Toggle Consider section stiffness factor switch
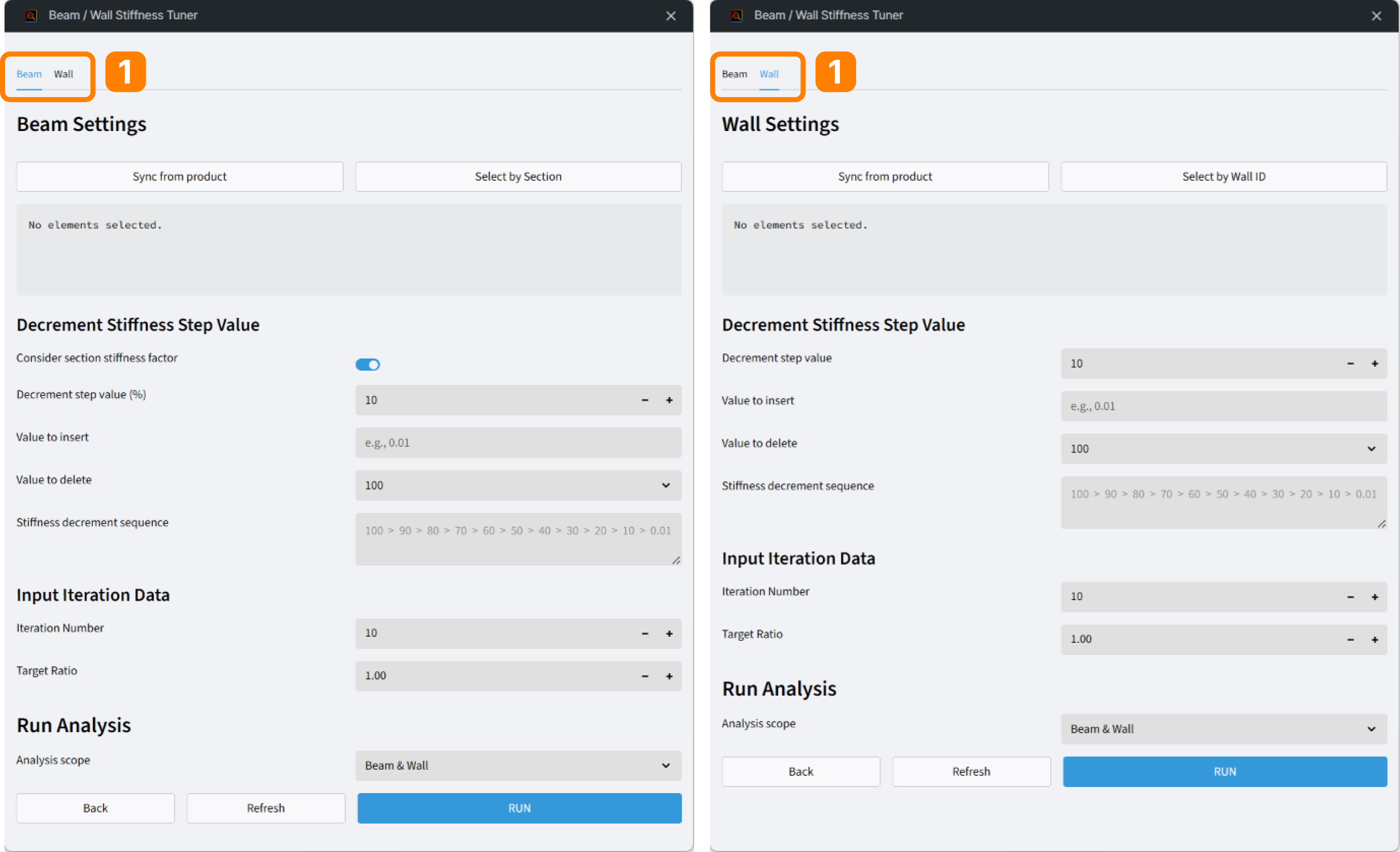Screen dimensions: 1400x852 (368, 365)
